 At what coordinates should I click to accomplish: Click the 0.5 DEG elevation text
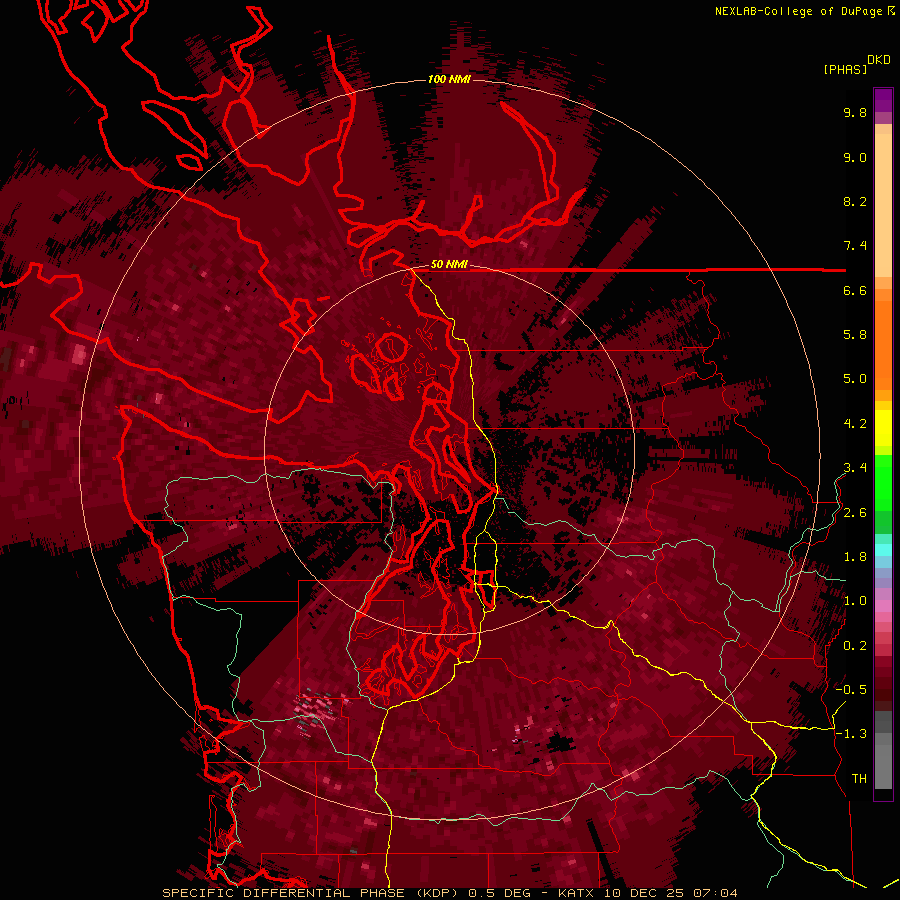click(x=499, y=893)
